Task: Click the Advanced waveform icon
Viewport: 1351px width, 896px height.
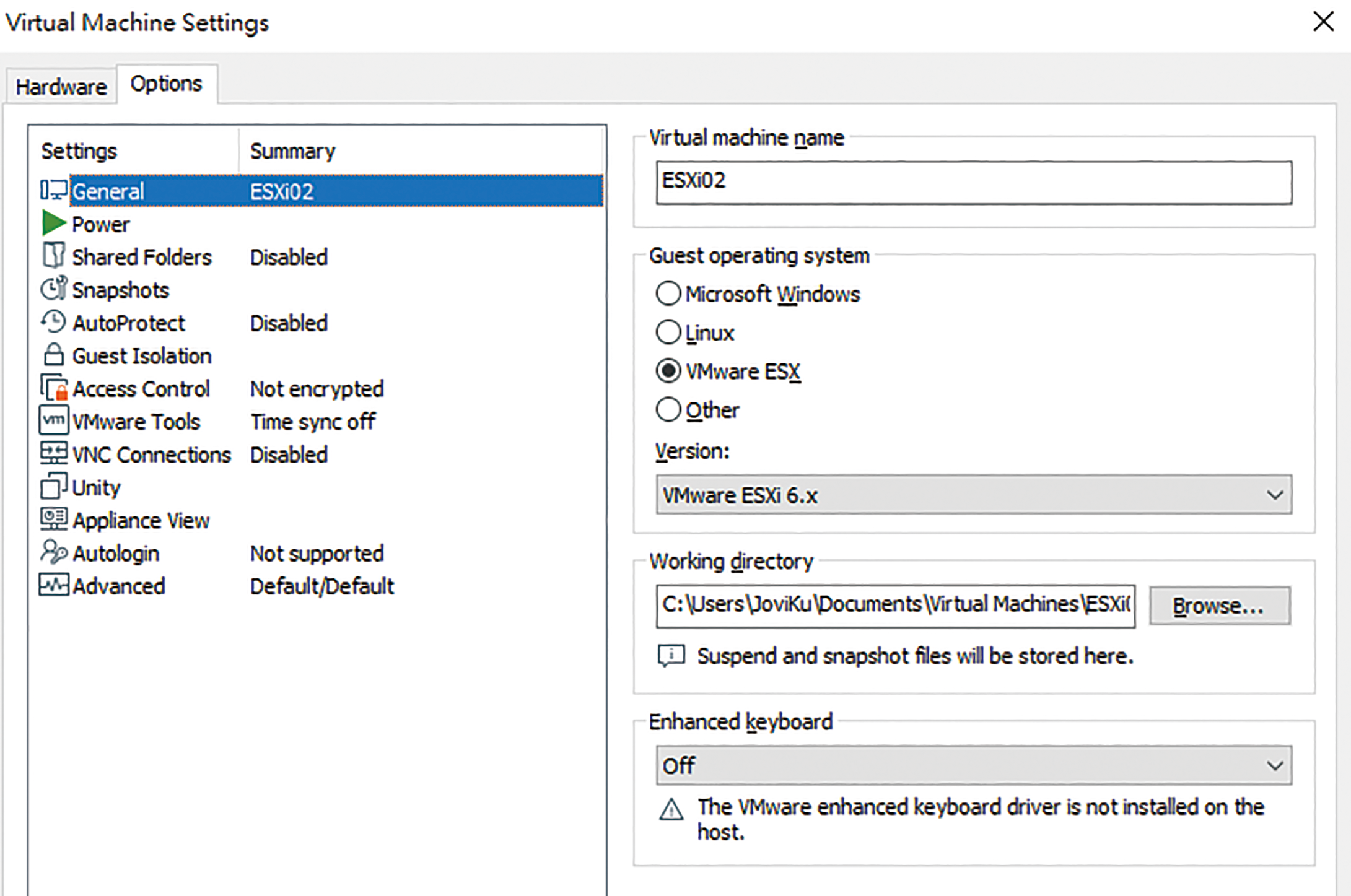Action: [x=54, y=585]
